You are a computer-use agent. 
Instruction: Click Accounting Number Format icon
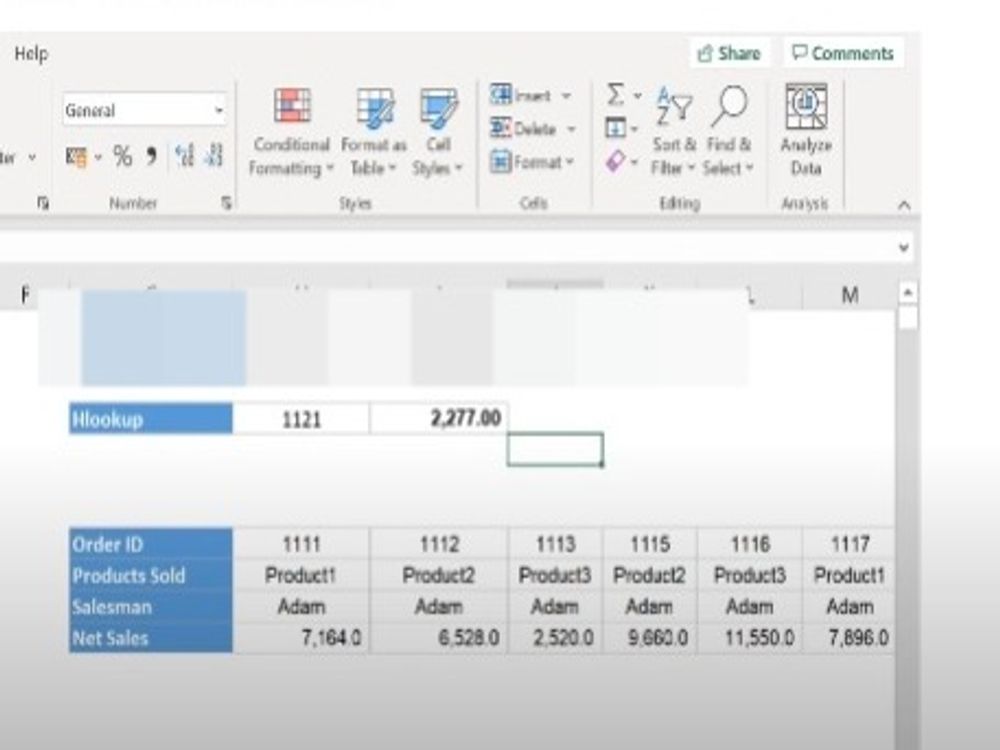tap(76, 156)
